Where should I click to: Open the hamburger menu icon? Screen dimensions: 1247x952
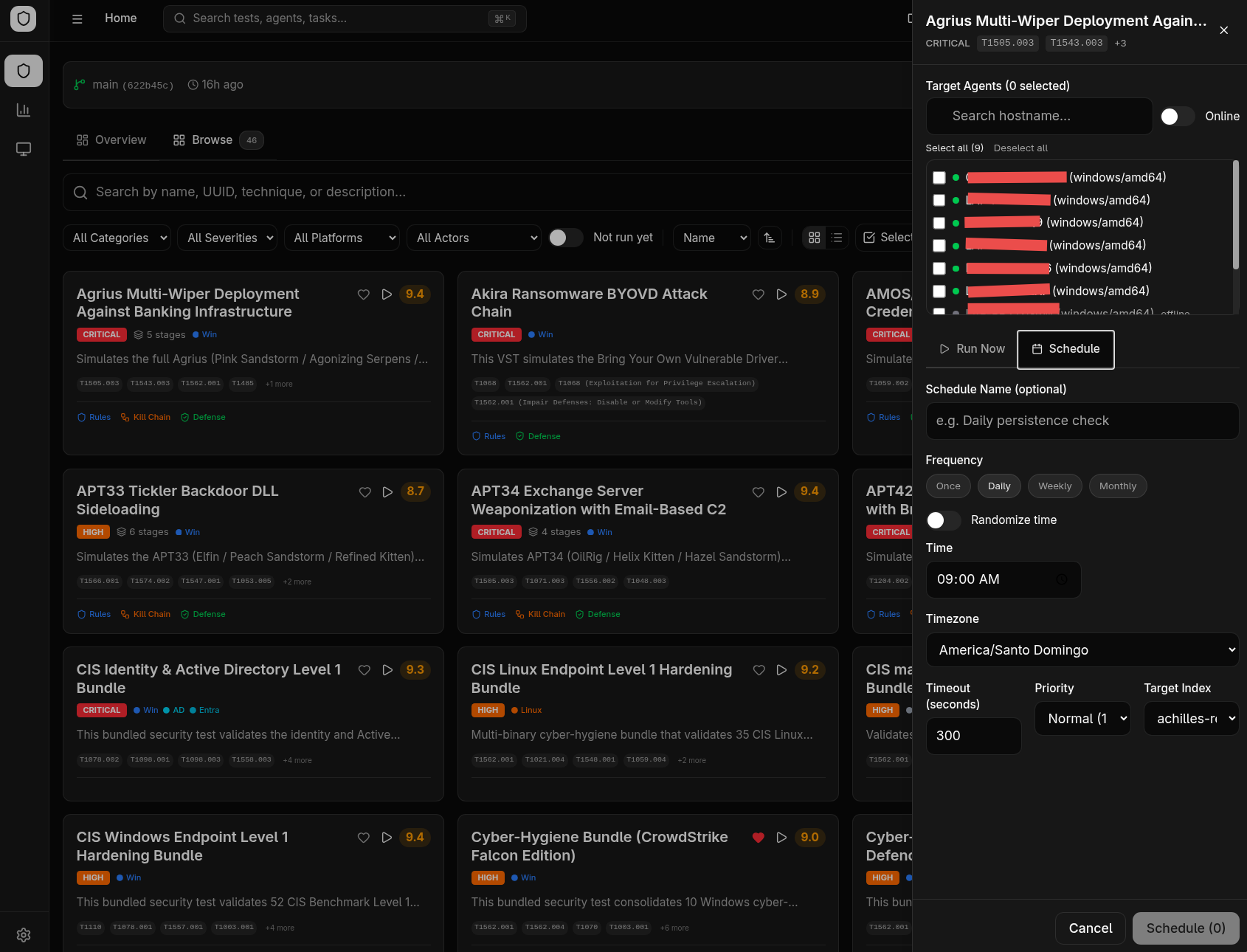point(77,19)
